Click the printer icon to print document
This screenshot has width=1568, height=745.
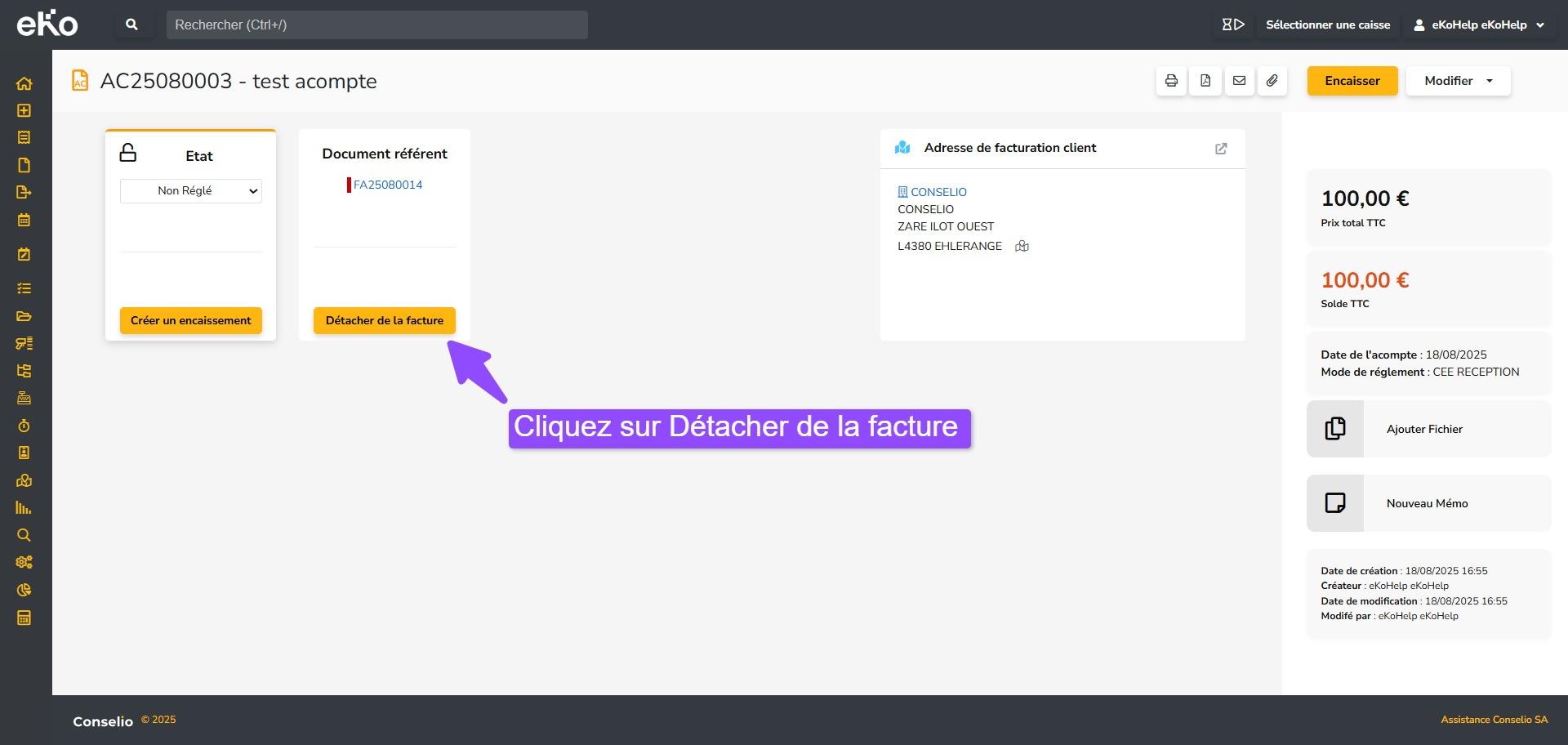(1171, 81)
